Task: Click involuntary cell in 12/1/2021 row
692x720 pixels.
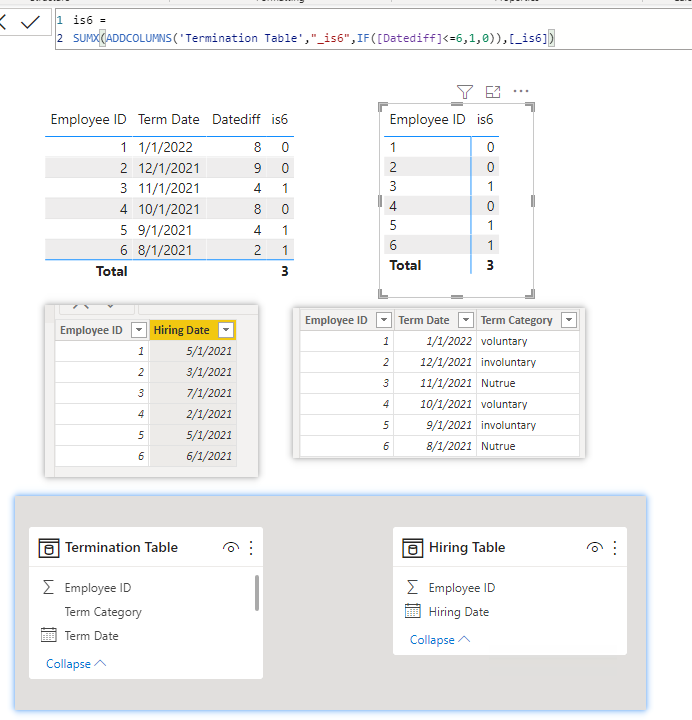Action: coord(528,362)
